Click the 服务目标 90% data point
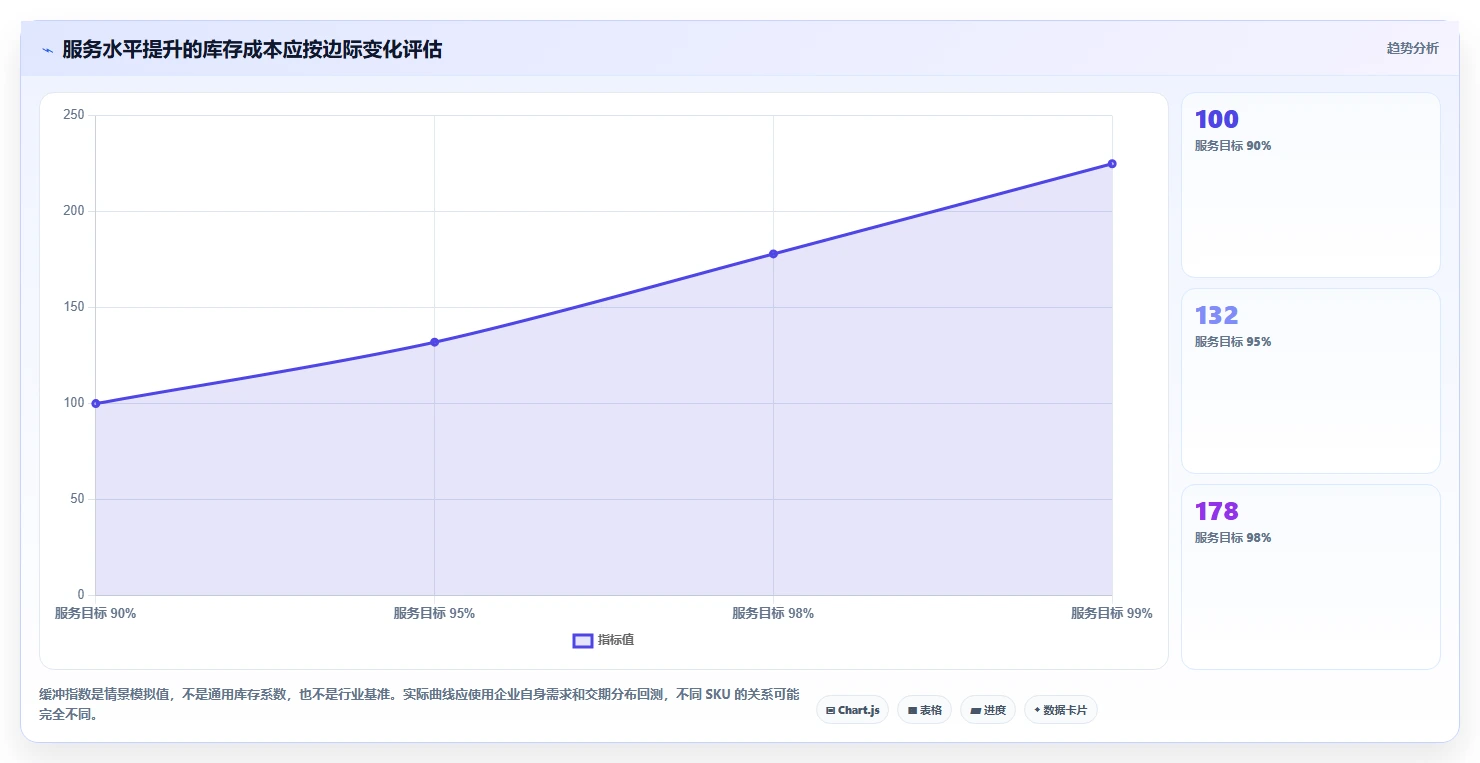The height and width of the screenshot is (763, 1480). coord(96,404)
